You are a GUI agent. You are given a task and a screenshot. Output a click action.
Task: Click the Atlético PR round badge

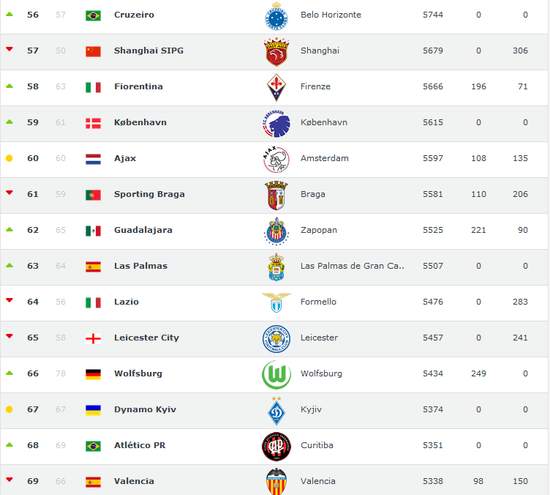tap(276, 446)
